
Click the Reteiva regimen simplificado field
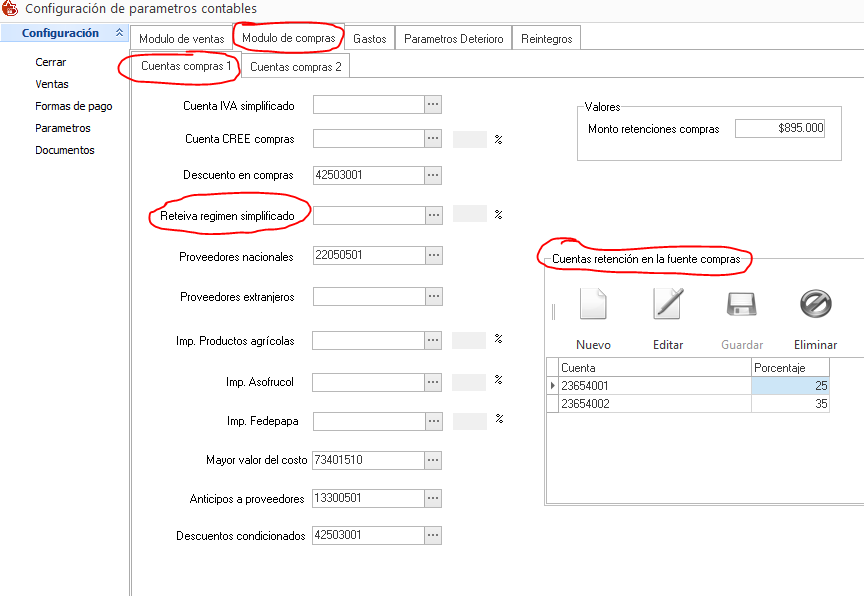[x=368, y=216]
